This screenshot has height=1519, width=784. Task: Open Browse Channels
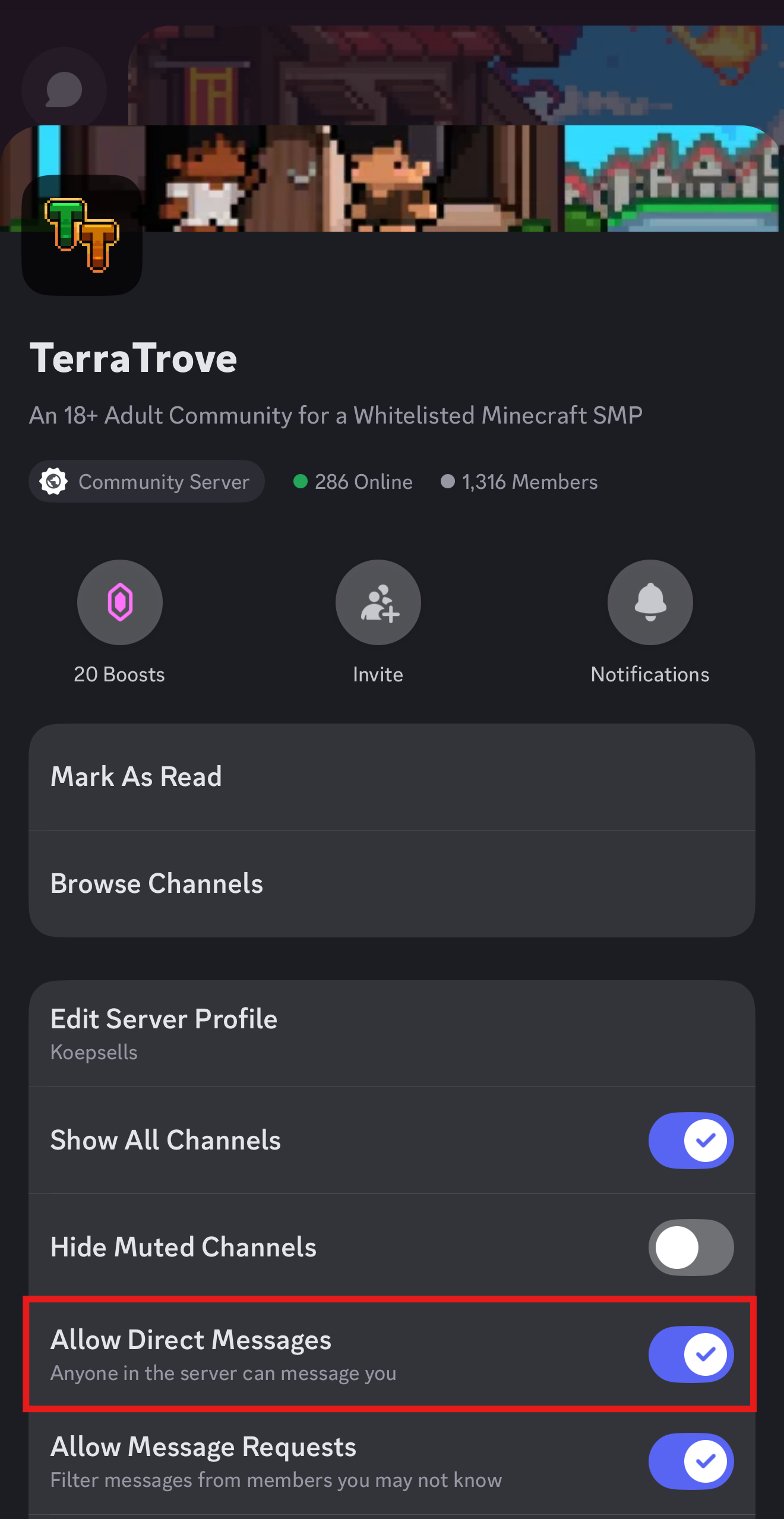pyautogui.click(x=392, y=883)
